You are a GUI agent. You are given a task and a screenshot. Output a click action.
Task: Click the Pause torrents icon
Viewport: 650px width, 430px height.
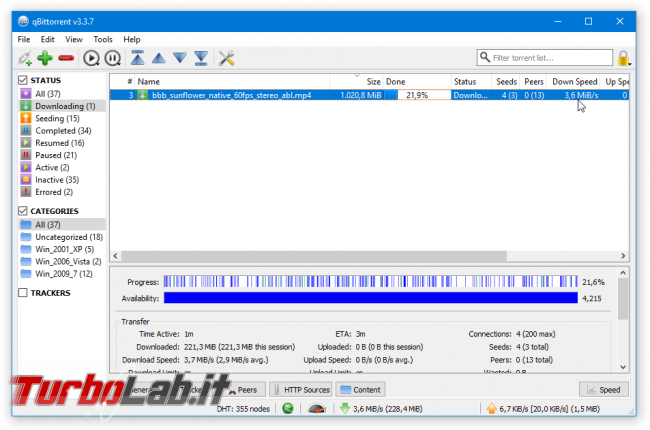112,58
